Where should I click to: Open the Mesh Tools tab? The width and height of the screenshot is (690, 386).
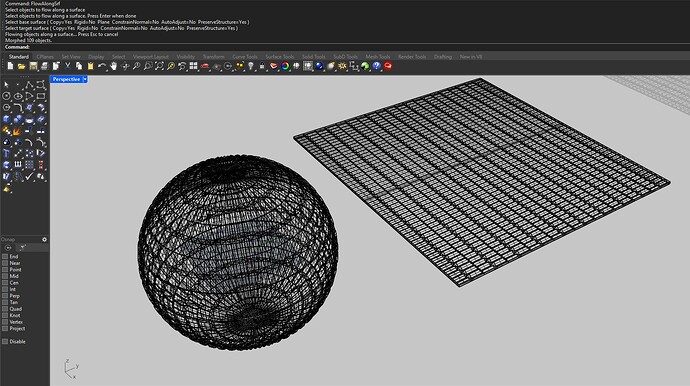click(x=378, y=57)
